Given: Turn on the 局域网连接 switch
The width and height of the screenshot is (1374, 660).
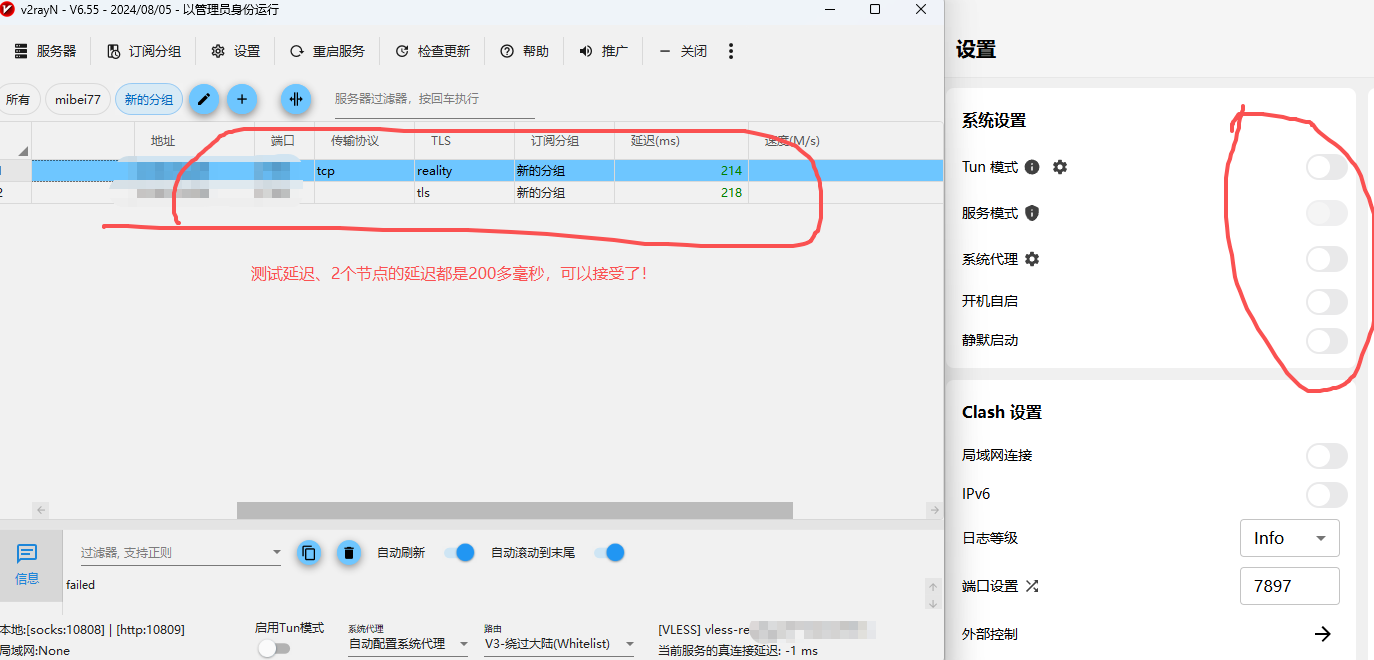Looking at the screenshot, I should pyautogui.click(x=1326, y=456).
